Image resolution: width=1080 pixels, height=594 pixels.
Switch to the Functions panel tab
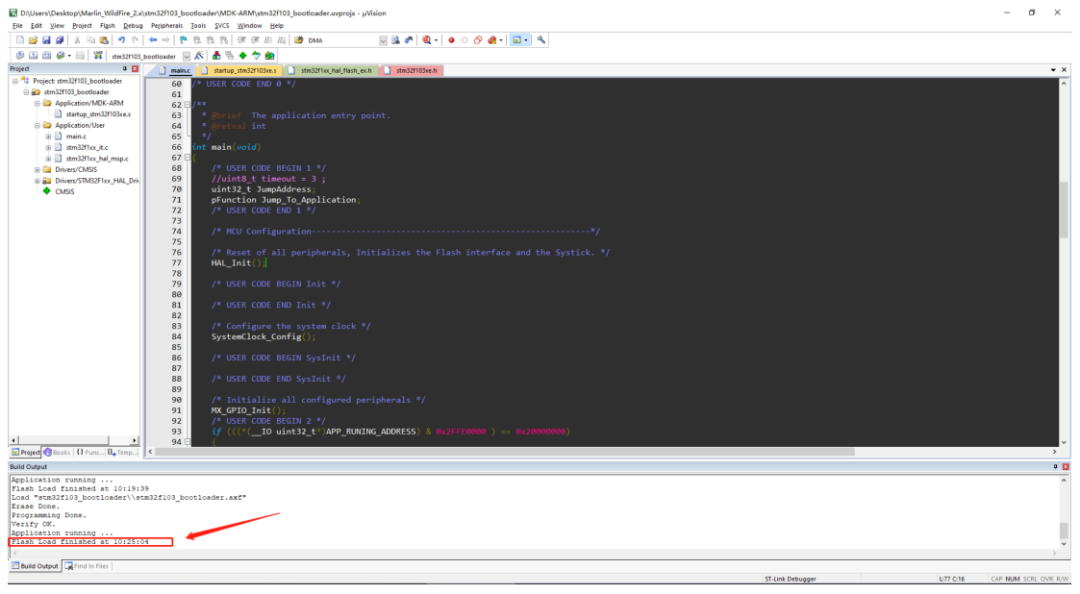click(89, 452)
